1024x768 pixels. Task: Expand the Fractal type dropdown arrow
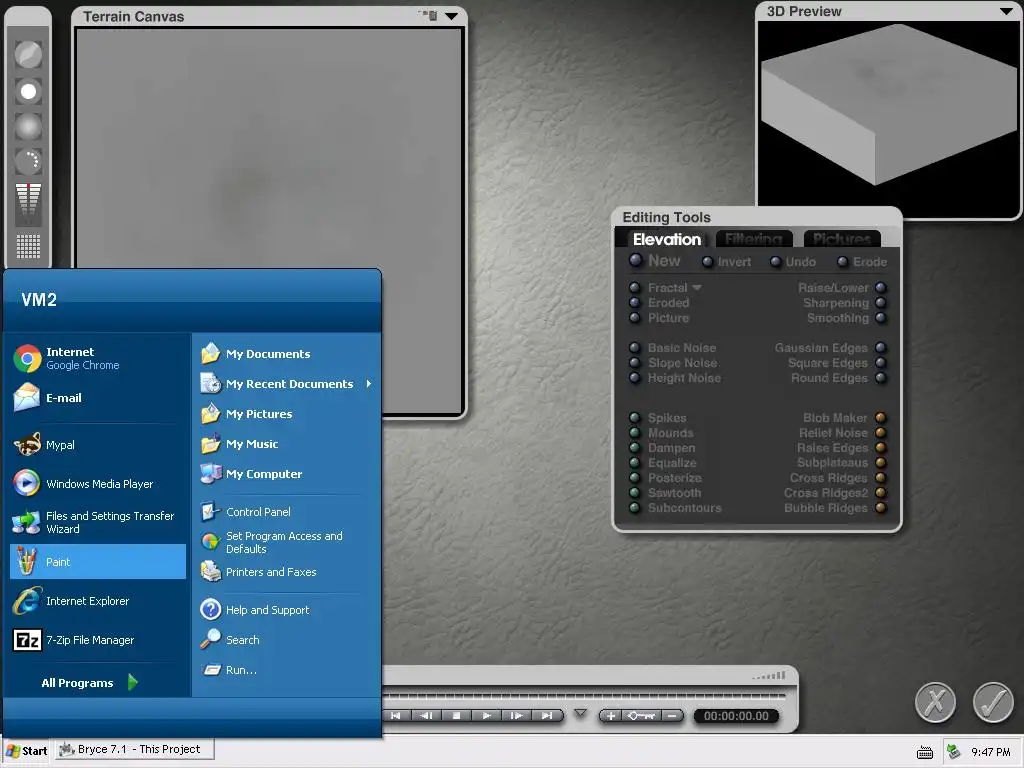(697, 287)
